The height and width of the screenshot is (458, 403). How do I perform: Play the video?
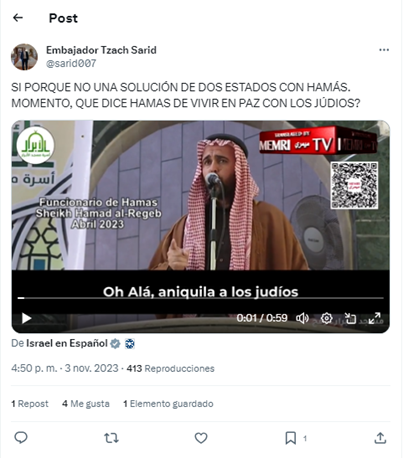point(26,318)
